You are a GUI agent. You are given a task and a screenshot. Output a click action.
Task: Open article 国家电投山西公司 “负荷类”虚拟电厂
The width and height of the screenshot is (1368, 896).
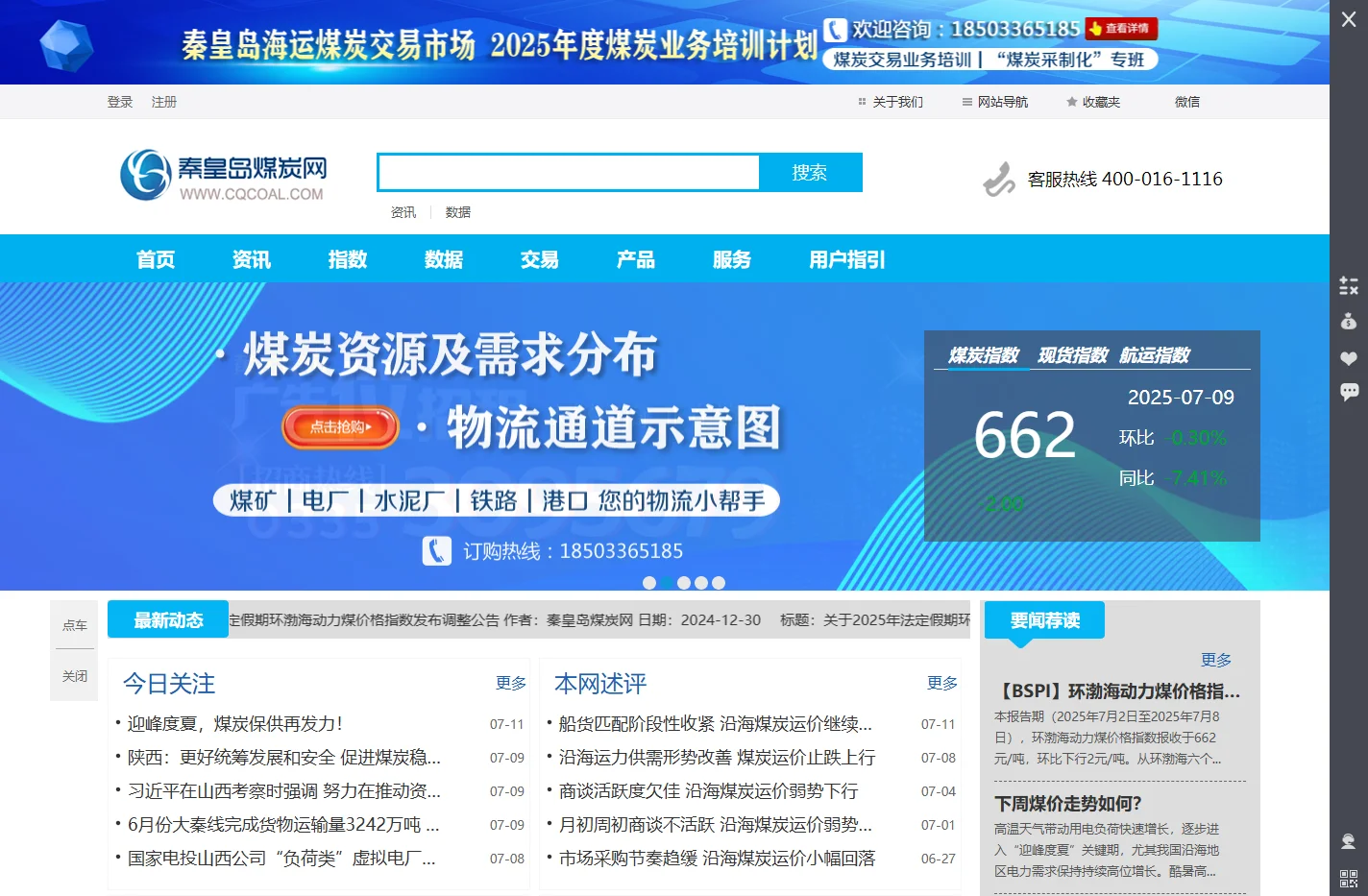(281, 859)
